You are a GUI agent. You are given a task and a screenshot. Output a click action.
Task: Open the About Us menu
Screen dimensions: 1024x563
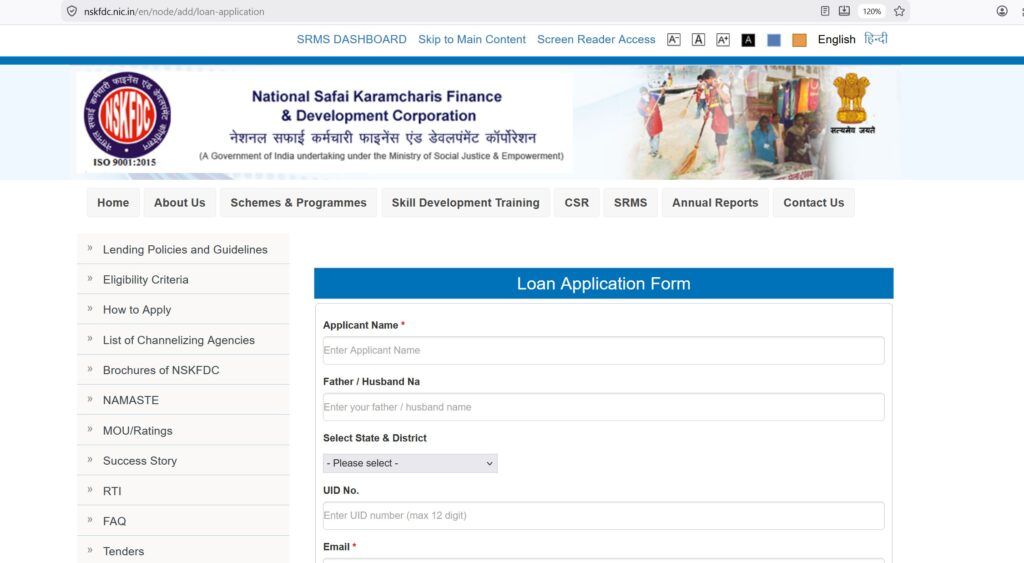point(180,202)
